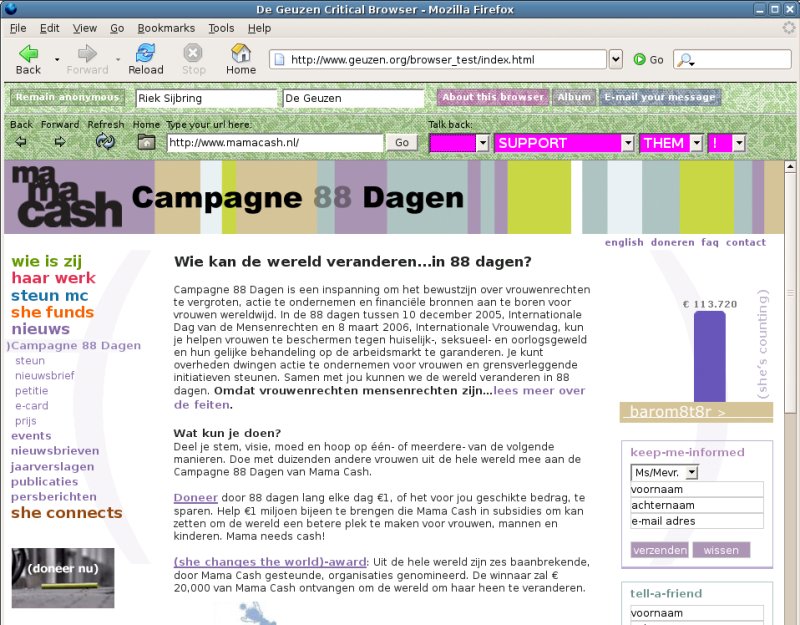
Task: Click About this browser button
Action: pyautogui.click(x=493, y=97)
